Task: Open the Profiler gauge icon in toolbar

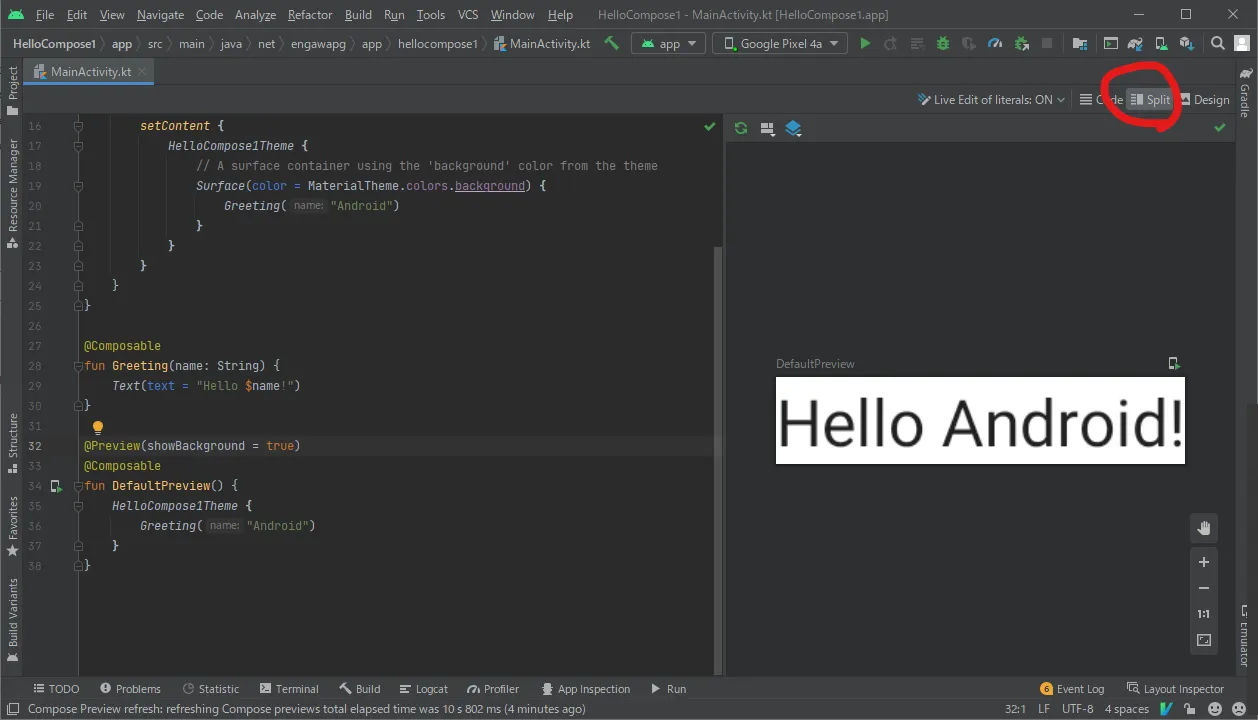Action: pos(994,44)
